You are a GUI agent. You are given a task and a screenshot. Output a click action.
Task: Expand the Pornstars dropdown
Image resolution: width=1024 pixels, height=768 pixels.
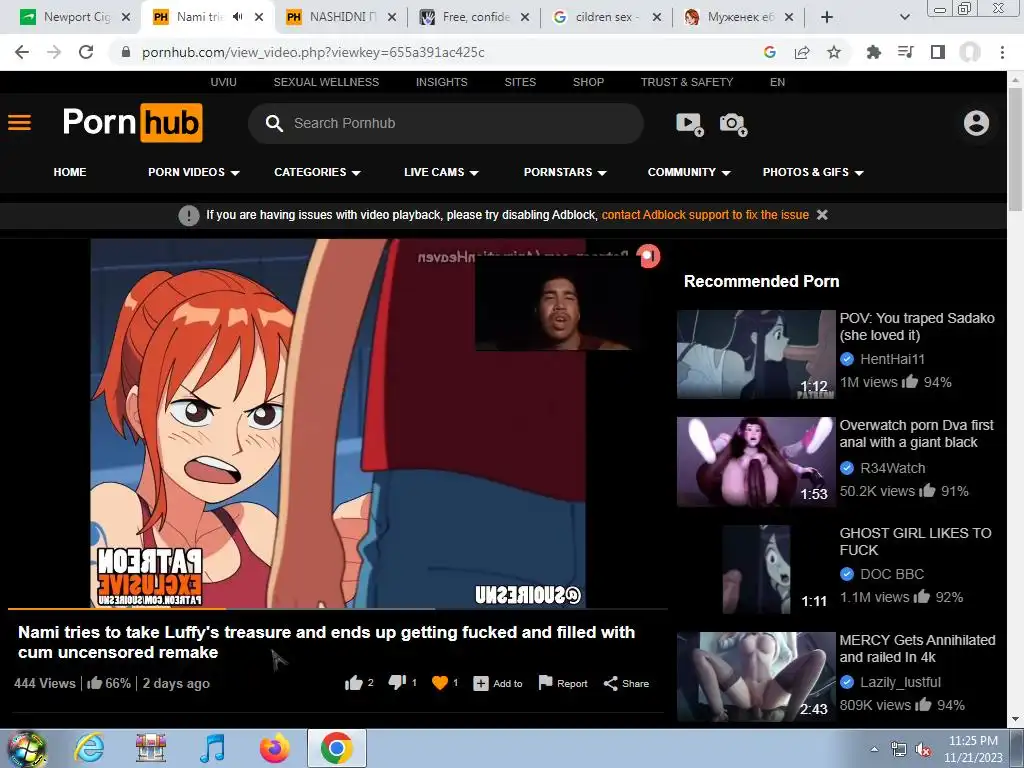pyautogui.click(x=566, y=172)
